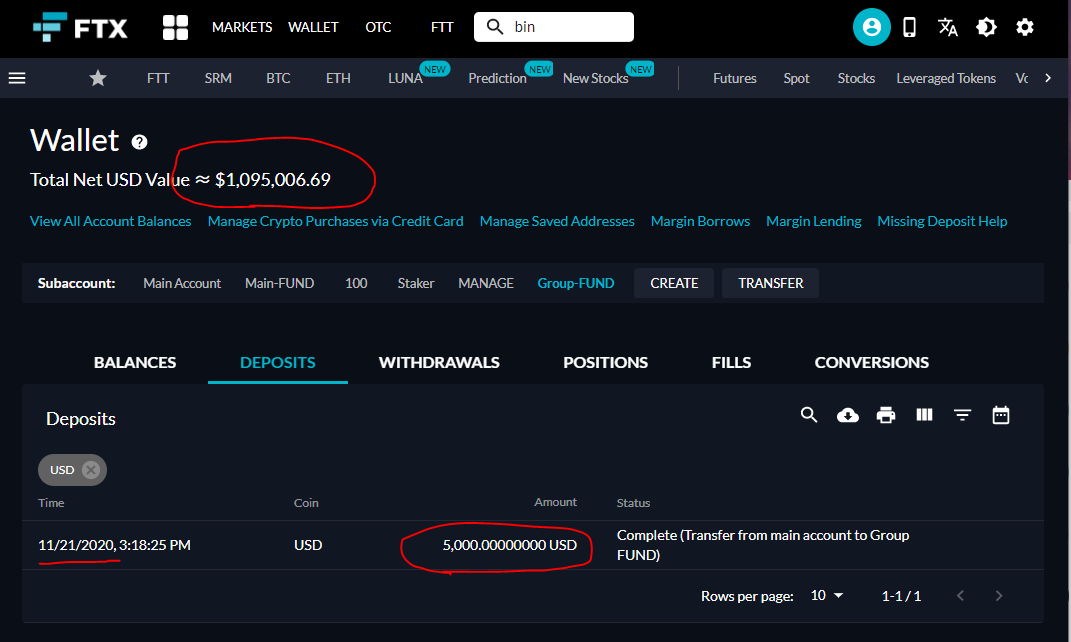
Task: Select the MANAGE subaccount
Action: [486, 283]
